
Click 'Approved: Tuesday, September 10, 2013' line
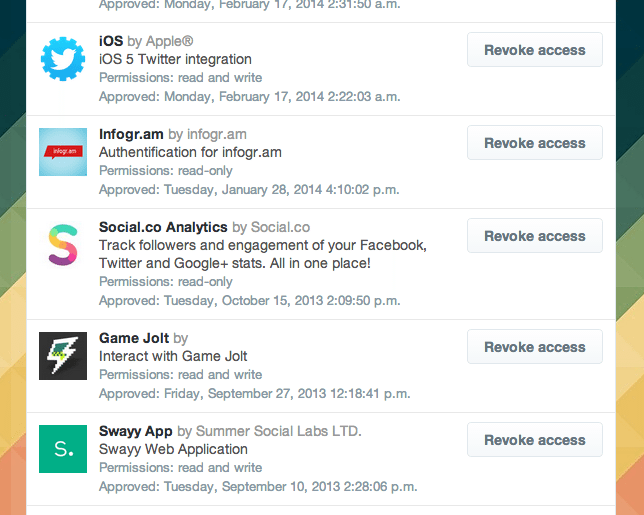coord(258,487)
